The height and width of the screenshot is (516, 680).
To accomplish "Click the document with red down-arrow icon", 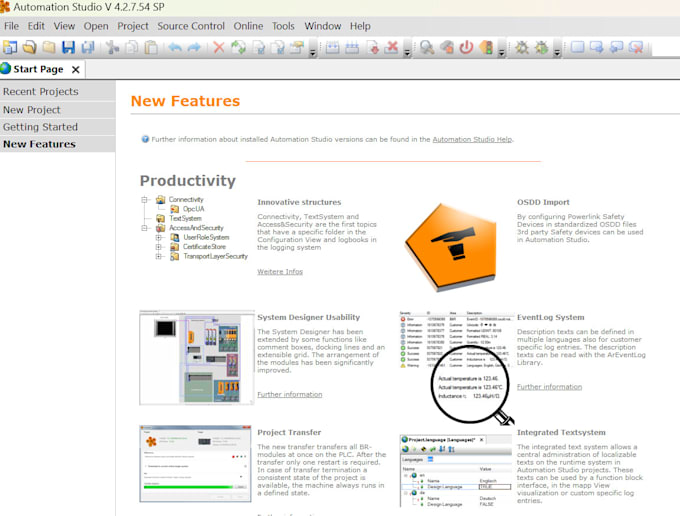I will click(x=373, y=47).
